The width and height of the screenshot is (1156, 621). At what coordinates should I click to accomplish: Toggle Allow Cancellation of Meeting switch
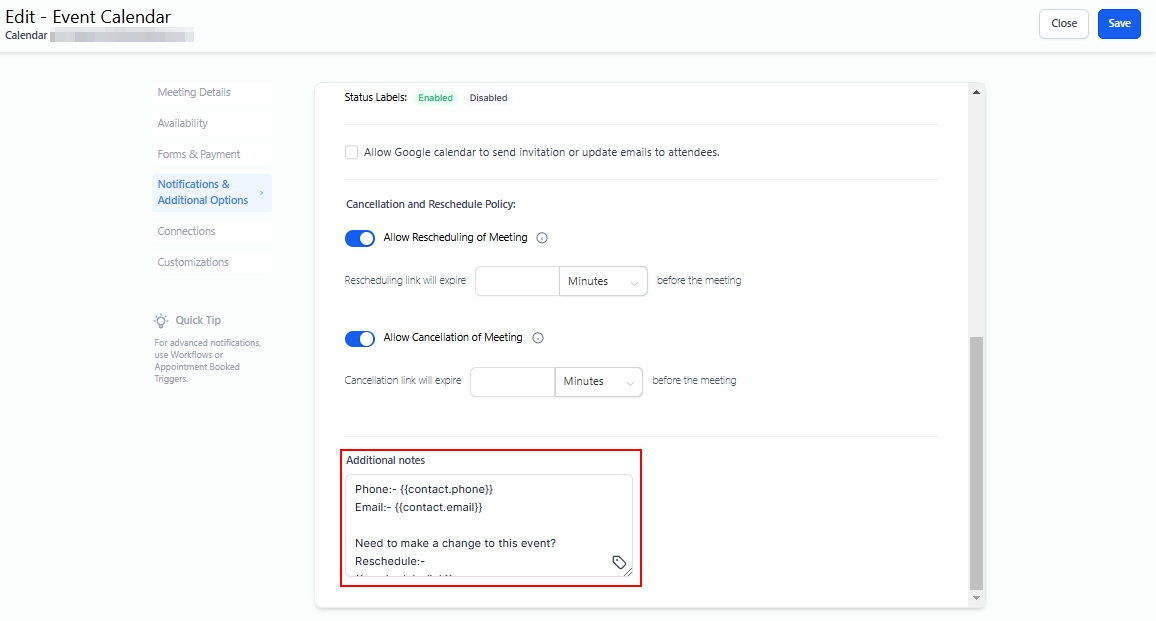[360, 338]
